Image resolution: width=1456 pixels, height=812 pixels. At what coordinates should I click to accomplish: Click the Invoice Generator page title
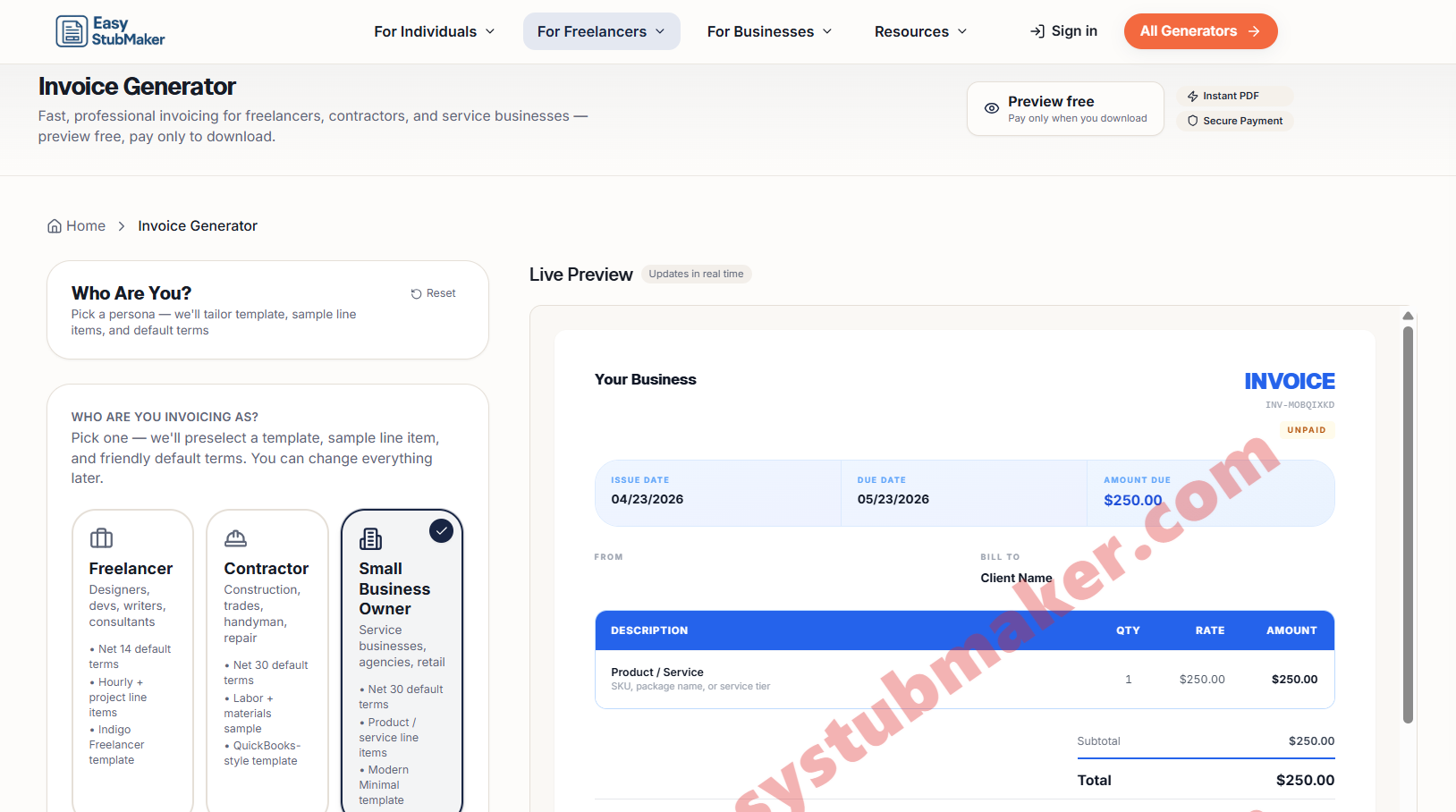pos(137,87)
